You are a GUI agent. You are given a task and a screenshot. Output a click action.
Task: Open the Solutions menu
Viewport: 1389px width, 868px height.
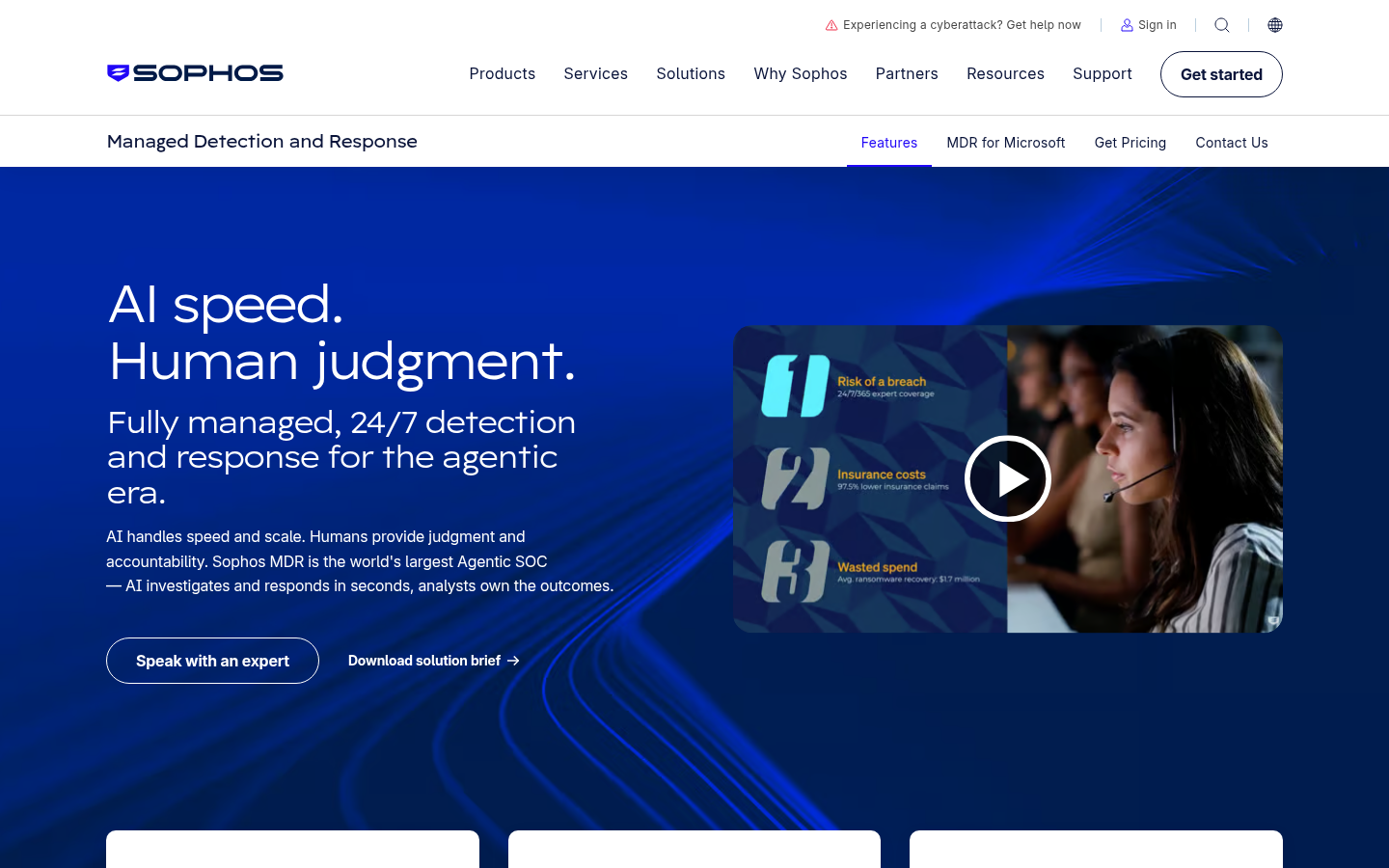tap(691, 73)
